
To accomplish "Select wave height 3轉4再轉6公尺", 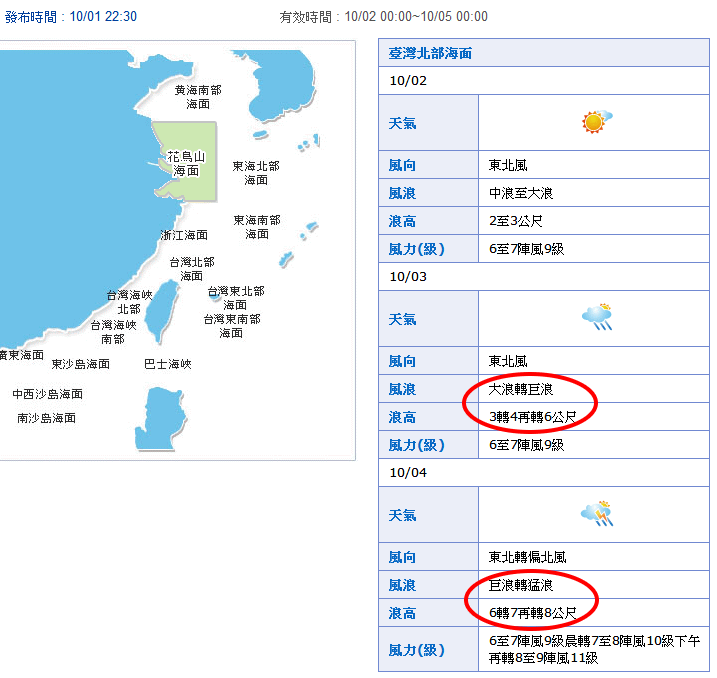I will [533, 417].
